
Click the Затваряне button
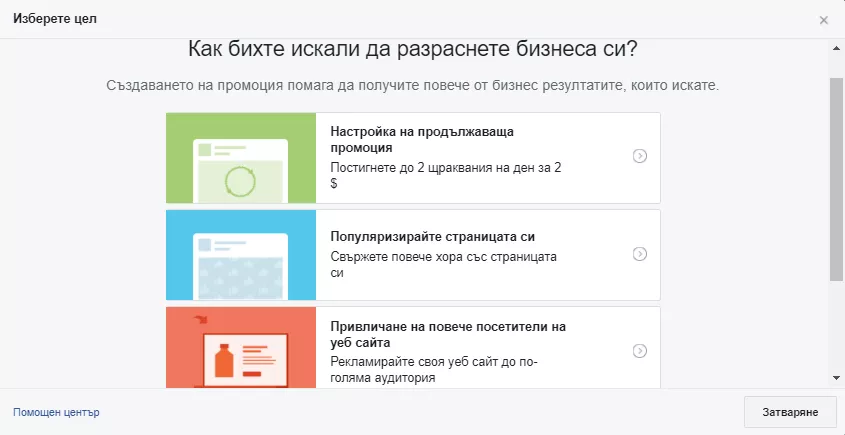791,412
